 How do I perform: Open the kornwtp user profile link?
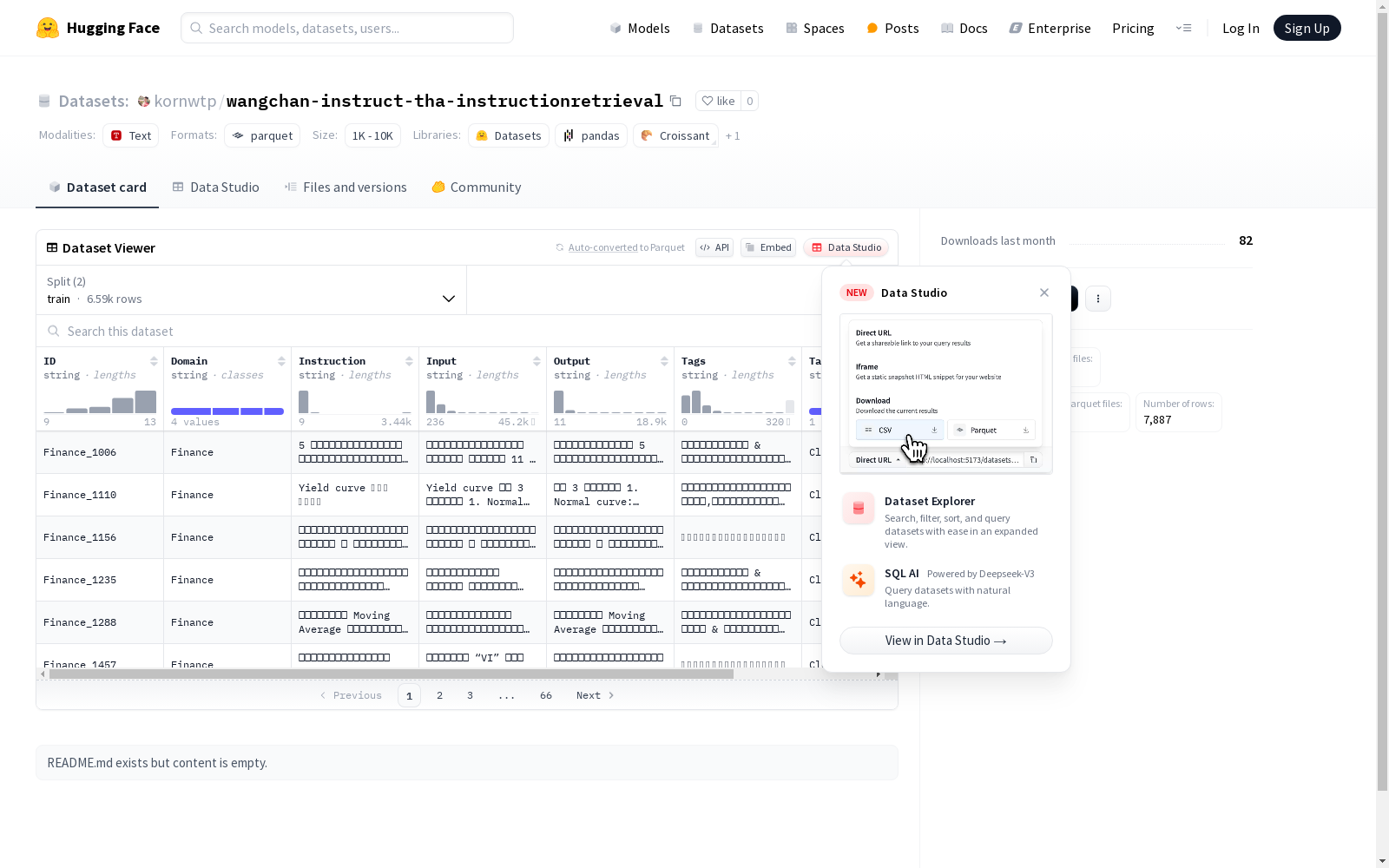(185, 101)
